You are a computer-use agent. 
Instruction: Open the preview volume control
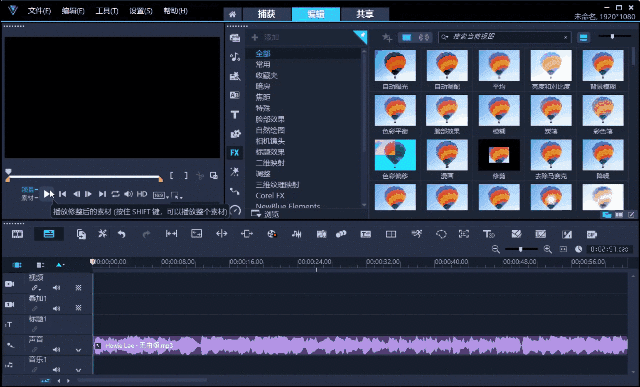coord(128,194)
